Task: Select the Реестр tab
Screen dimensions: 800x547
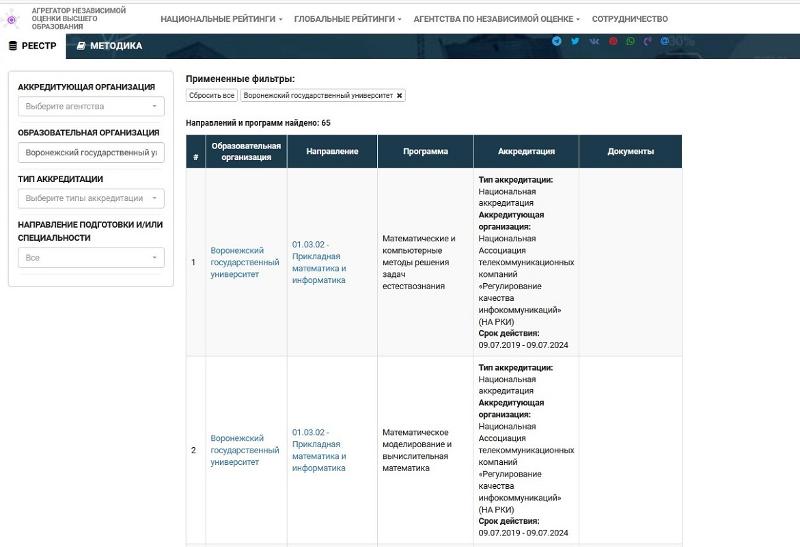Action: click(33, 46)
